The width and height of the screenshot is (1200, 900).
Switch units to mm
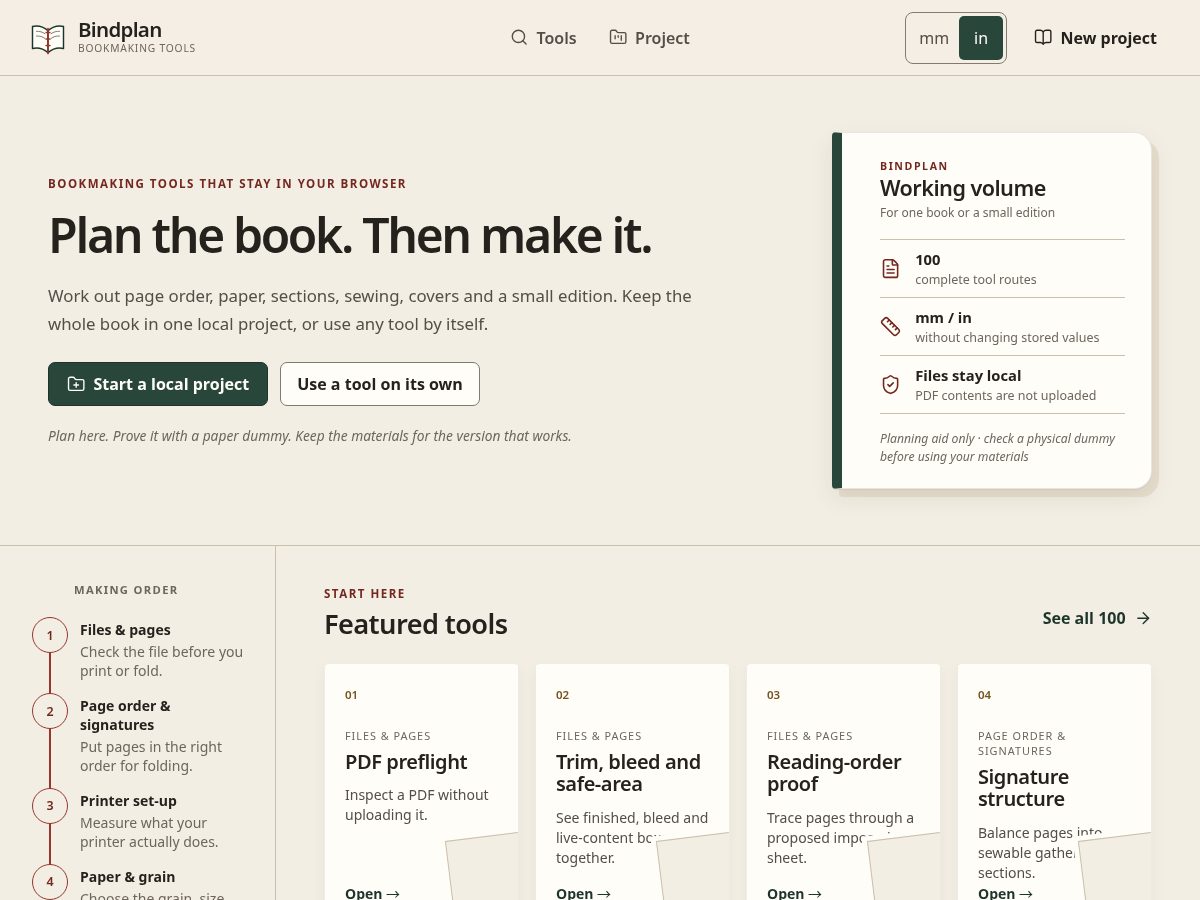(x=934, y=38)
